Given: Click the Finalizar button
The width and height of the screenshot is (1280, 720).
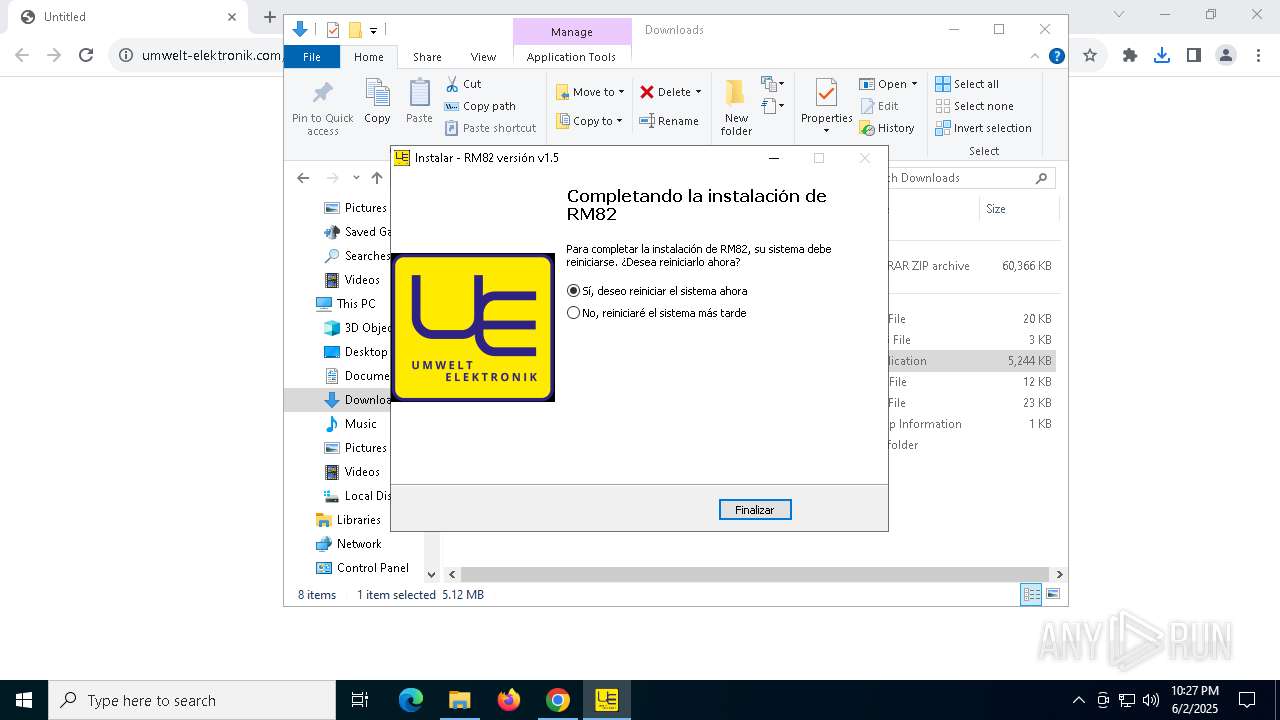Looking at the screenshot, I should 755,510.
